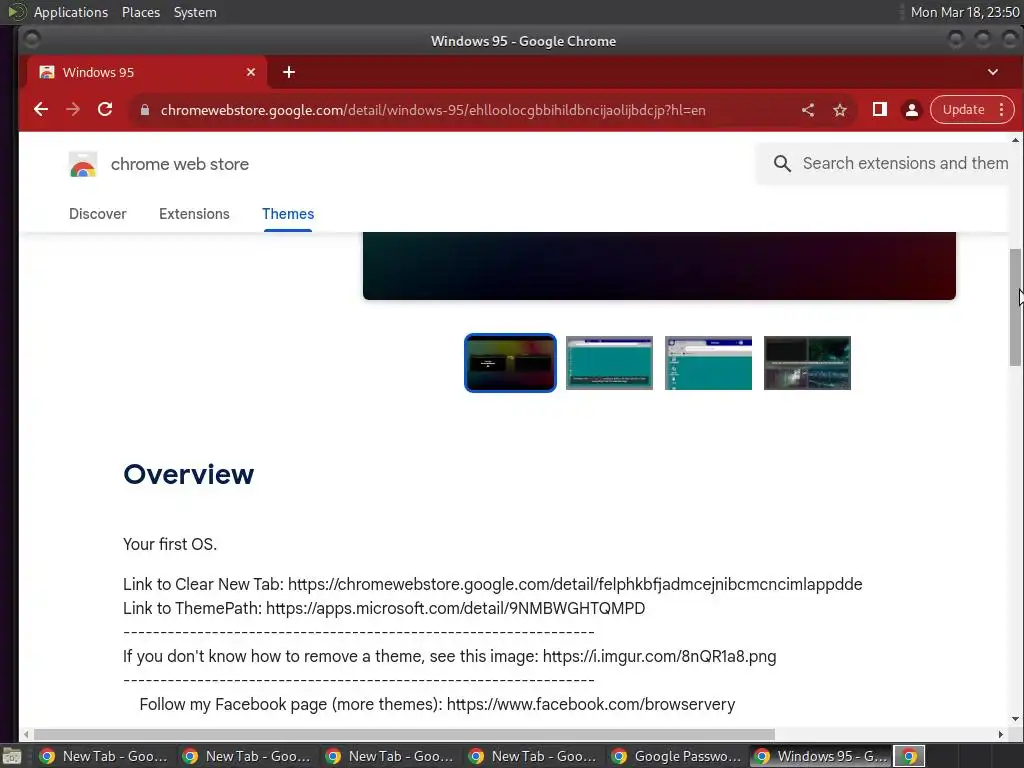Click the 'Your first OS.' text

[170, 544]
